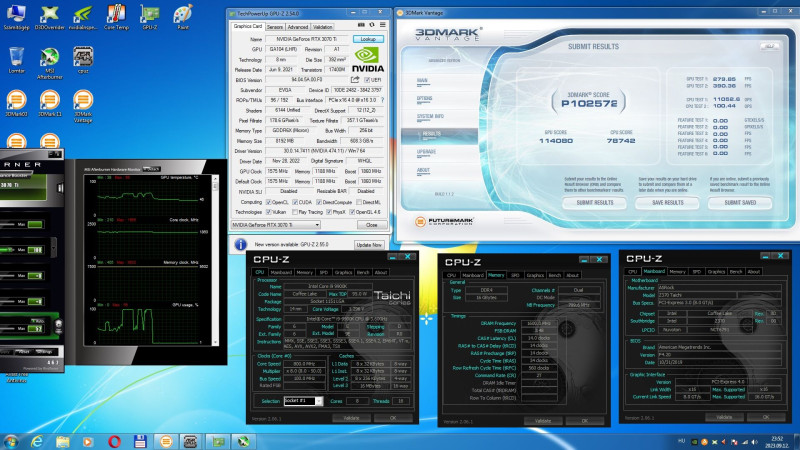Click the Afterburner hardware monitor vertical scrollbar
The height and width of the screenshot is (450, 800).
215,260
